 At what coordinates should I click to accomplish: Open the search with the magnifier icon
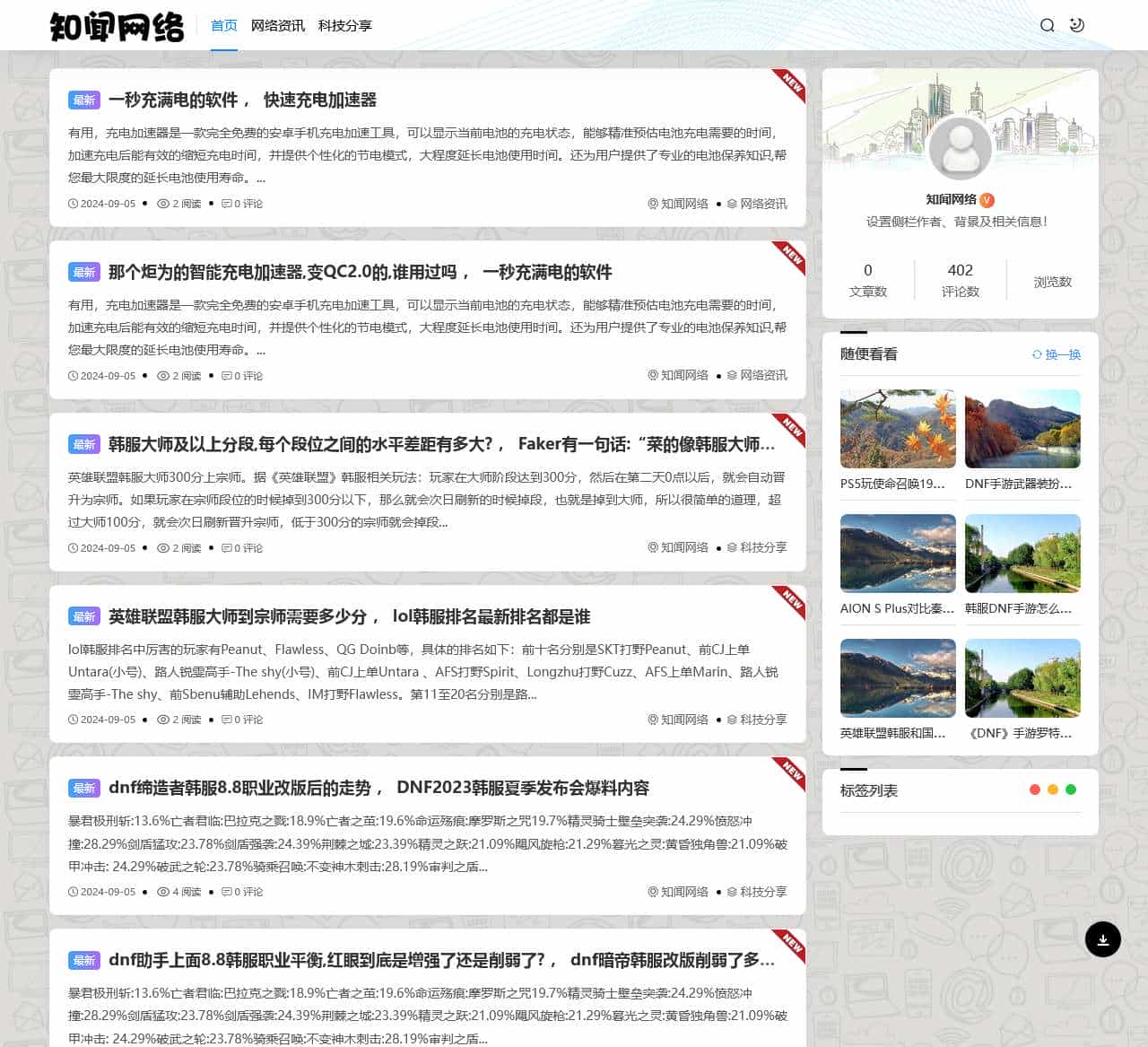tap(1047, 25)
